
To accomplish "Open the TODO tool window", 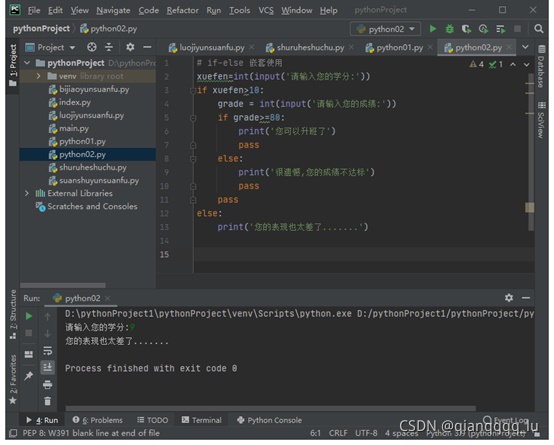I will 153,420.
